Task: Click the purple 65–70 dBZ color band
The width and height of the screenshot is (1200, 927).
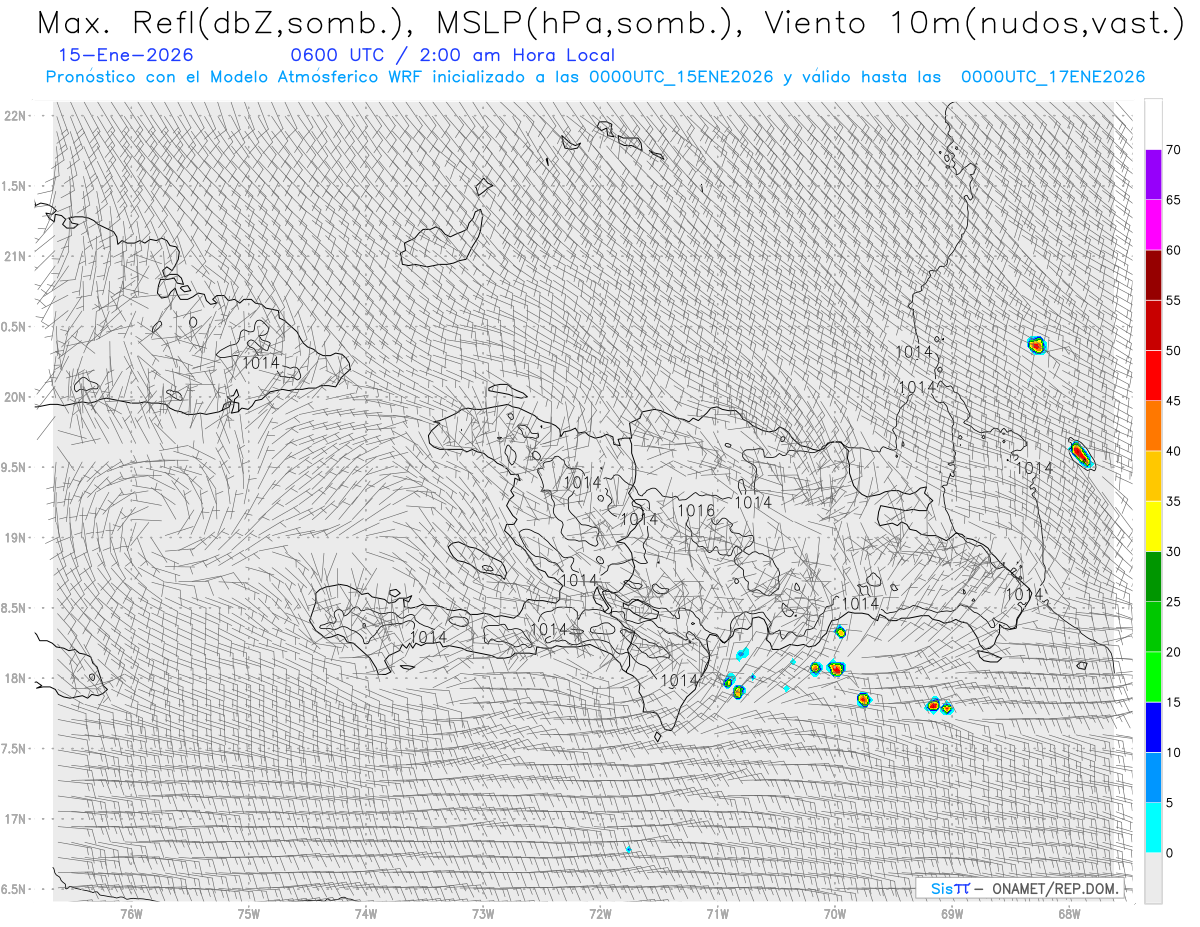Action: [x=1153, y=175]
